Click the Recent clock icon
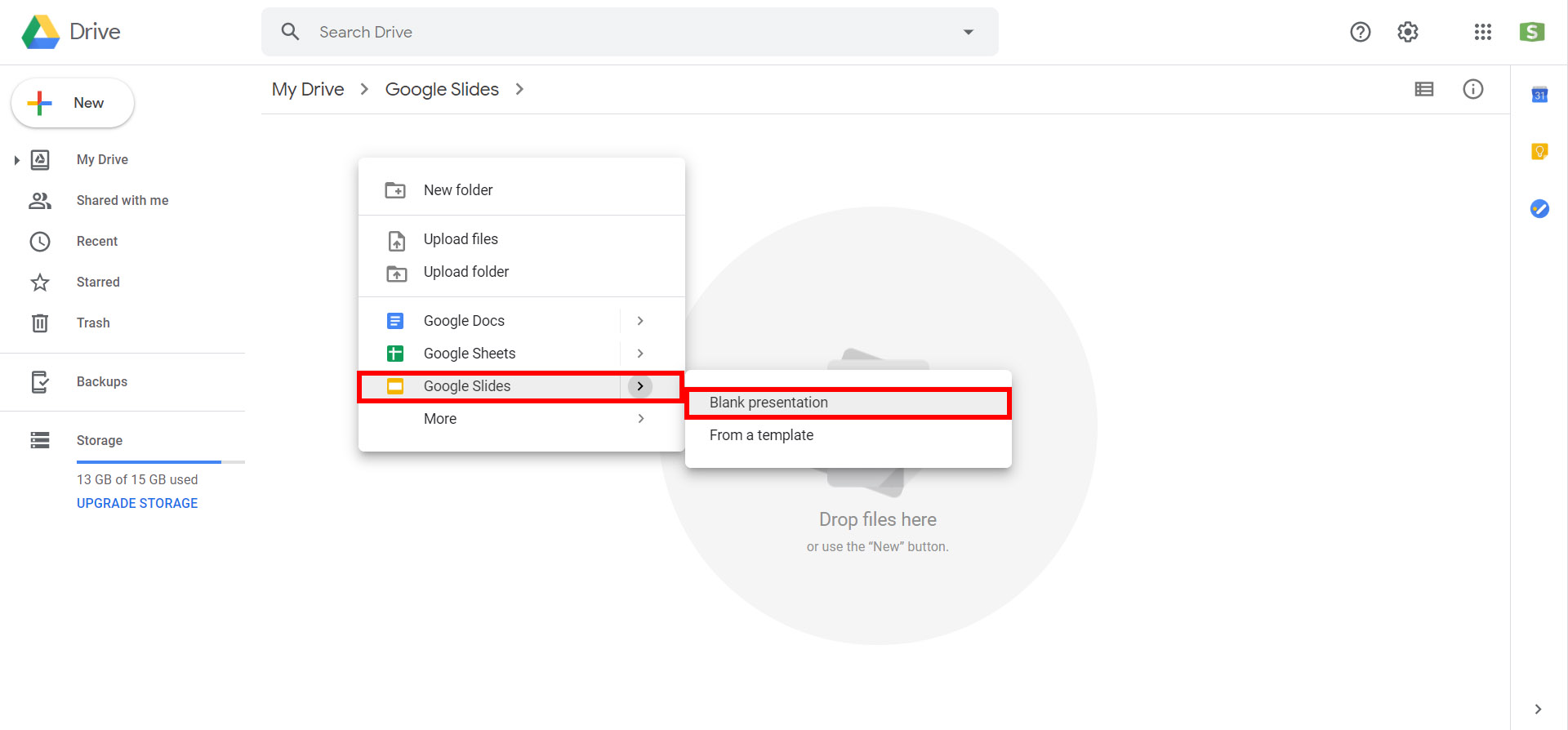The width and height of the screenshot is (1568, 730). click(x=40, y=242)
